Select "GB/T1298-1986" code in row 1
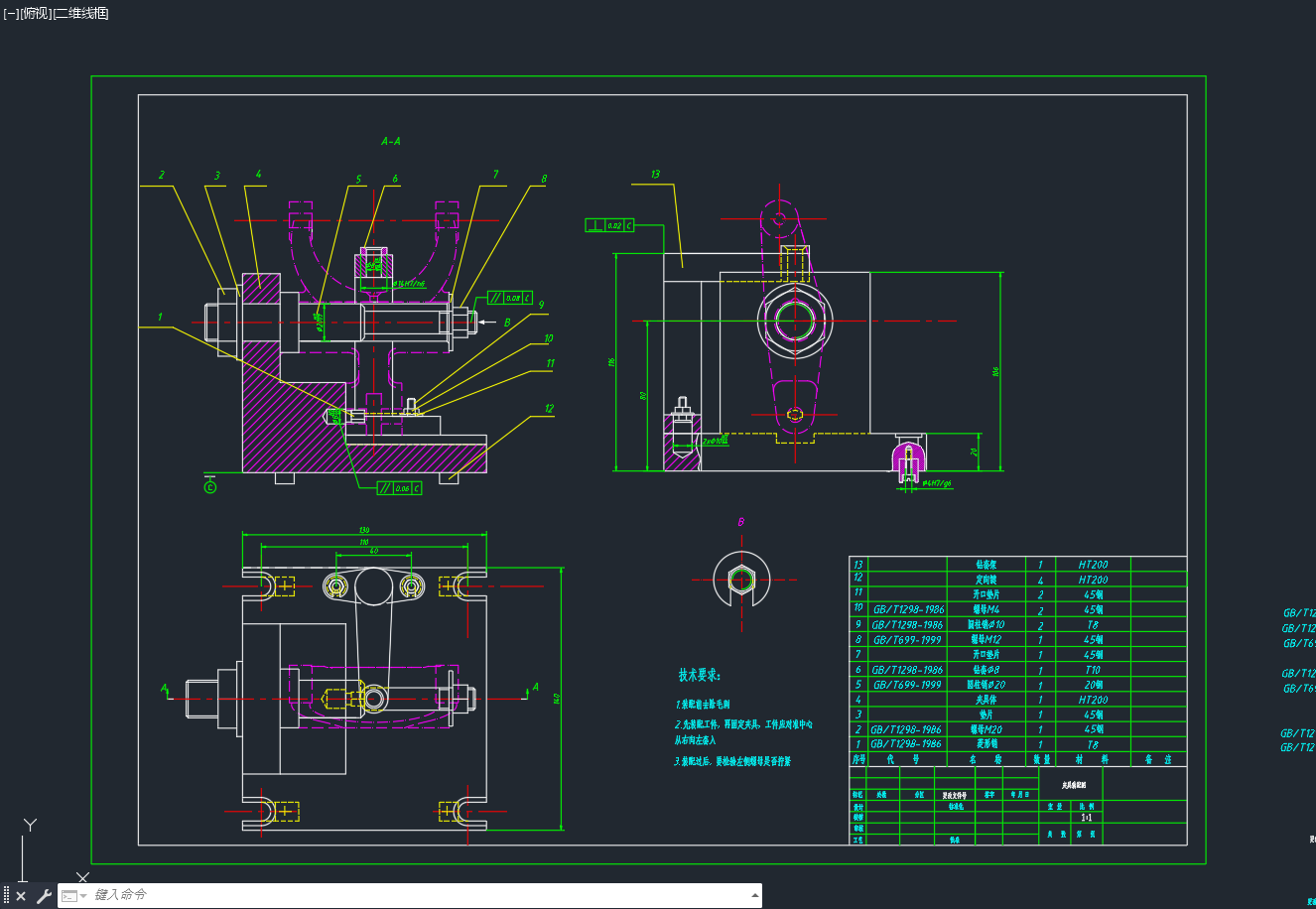This screenshot has height=909, width=1316. coord(906,744)
